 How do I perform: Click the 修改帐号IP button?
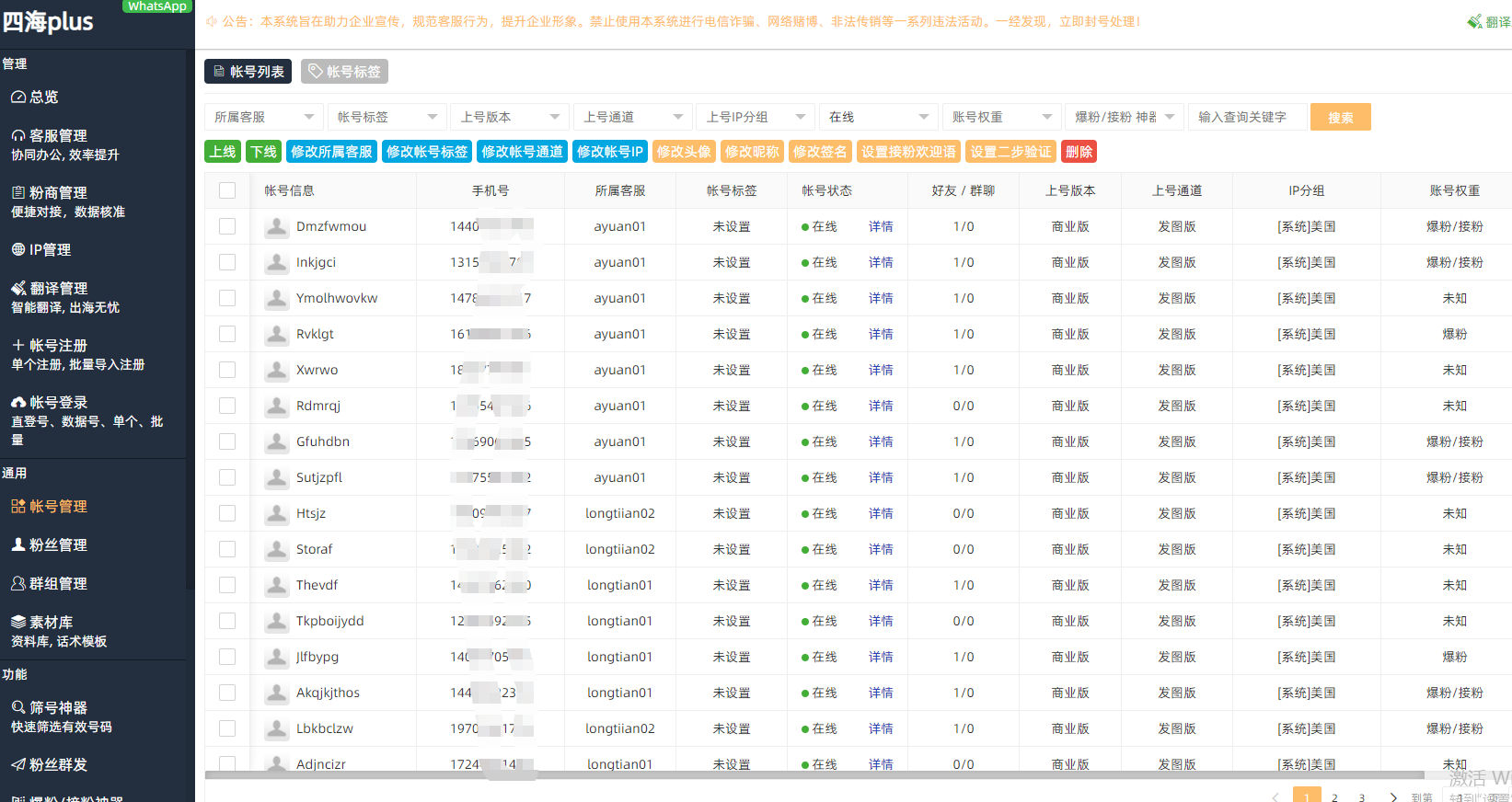[x=610, y=152]
